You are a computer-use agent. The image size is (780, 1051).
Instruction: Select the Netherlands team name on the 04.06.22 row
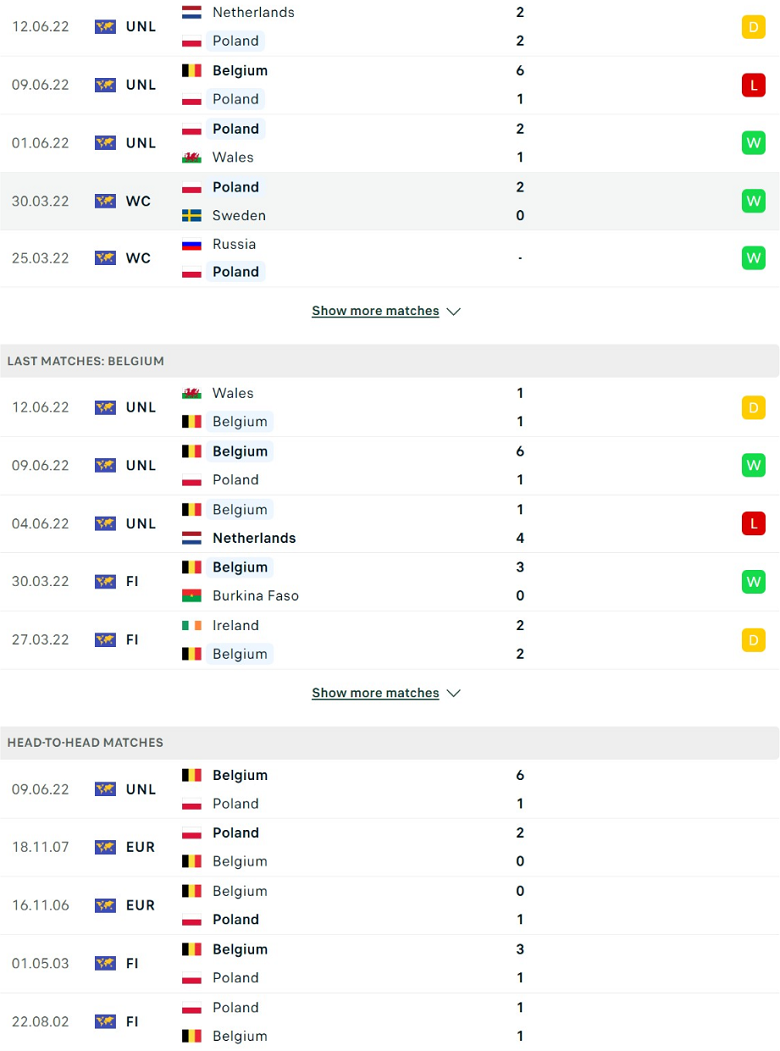[x=254, y=538]
